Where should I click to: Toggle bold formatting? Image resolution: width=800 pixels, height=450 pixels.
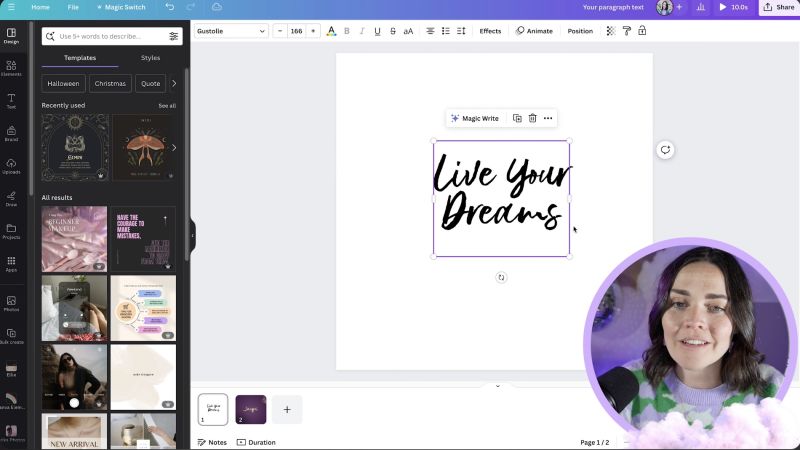pyautogui.click(x=347, y=31)
